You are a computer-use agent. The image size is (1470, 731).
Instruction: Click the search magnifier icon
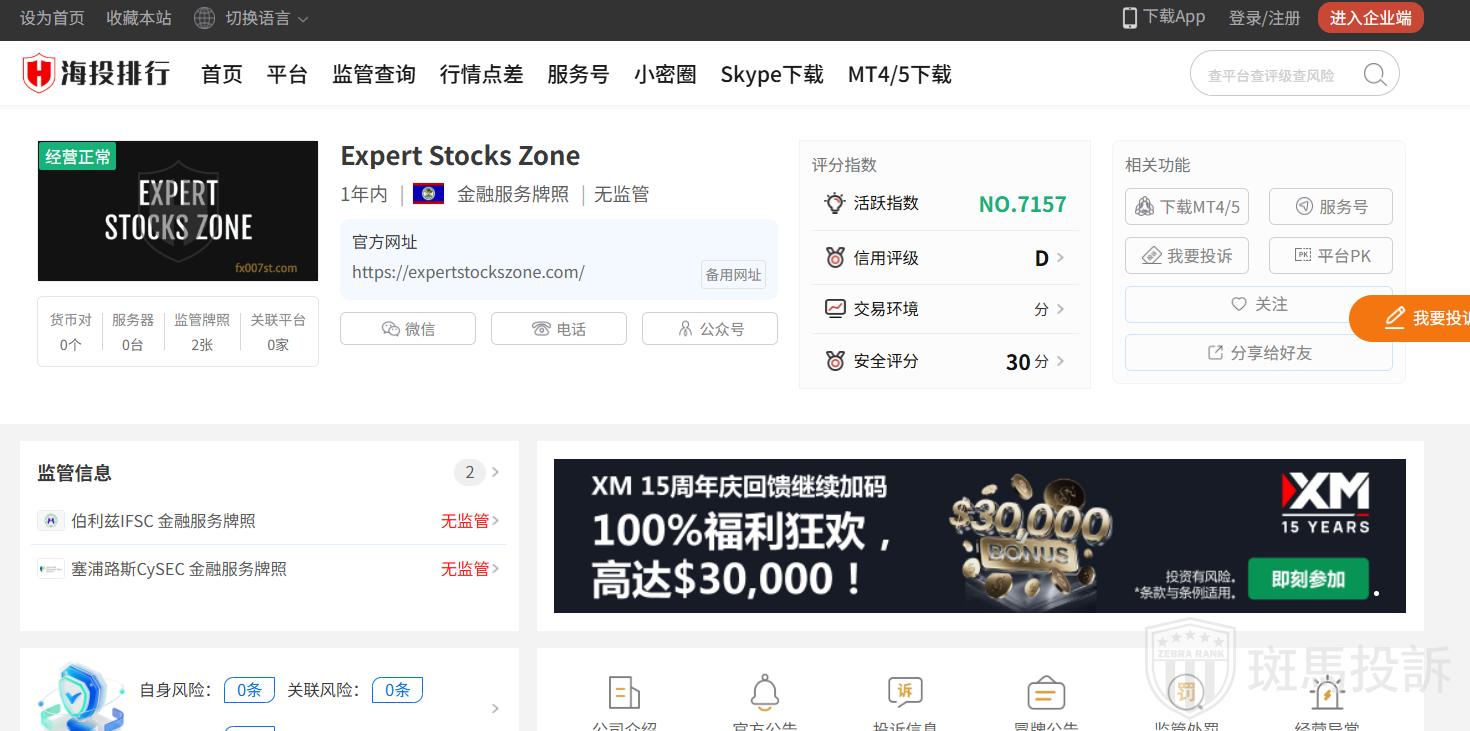pyautogui.click(x=1375, y=75)
